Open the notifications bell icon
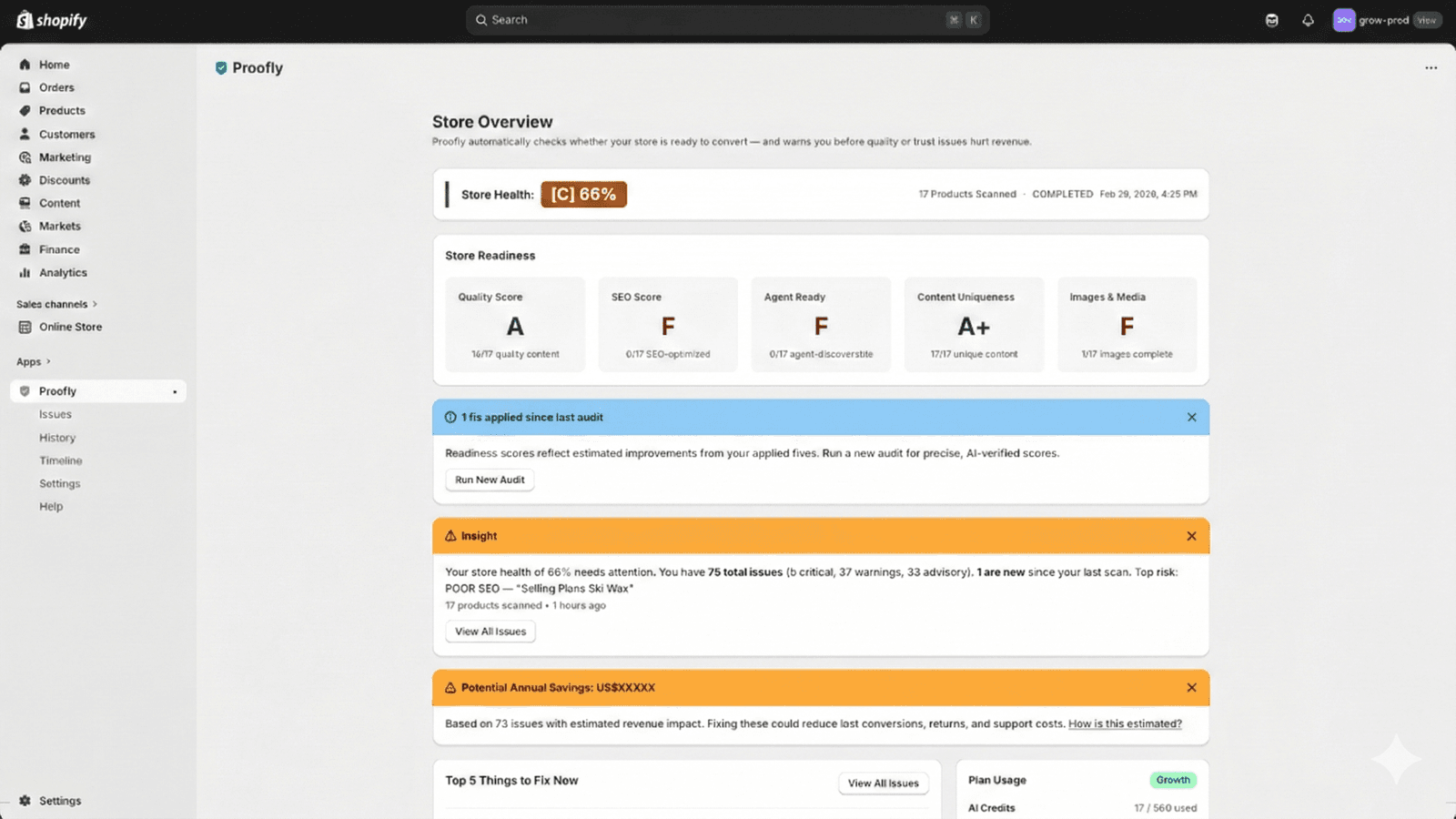The height and width of the screenshot is (819, 1456). click(x=1308, y=20)
